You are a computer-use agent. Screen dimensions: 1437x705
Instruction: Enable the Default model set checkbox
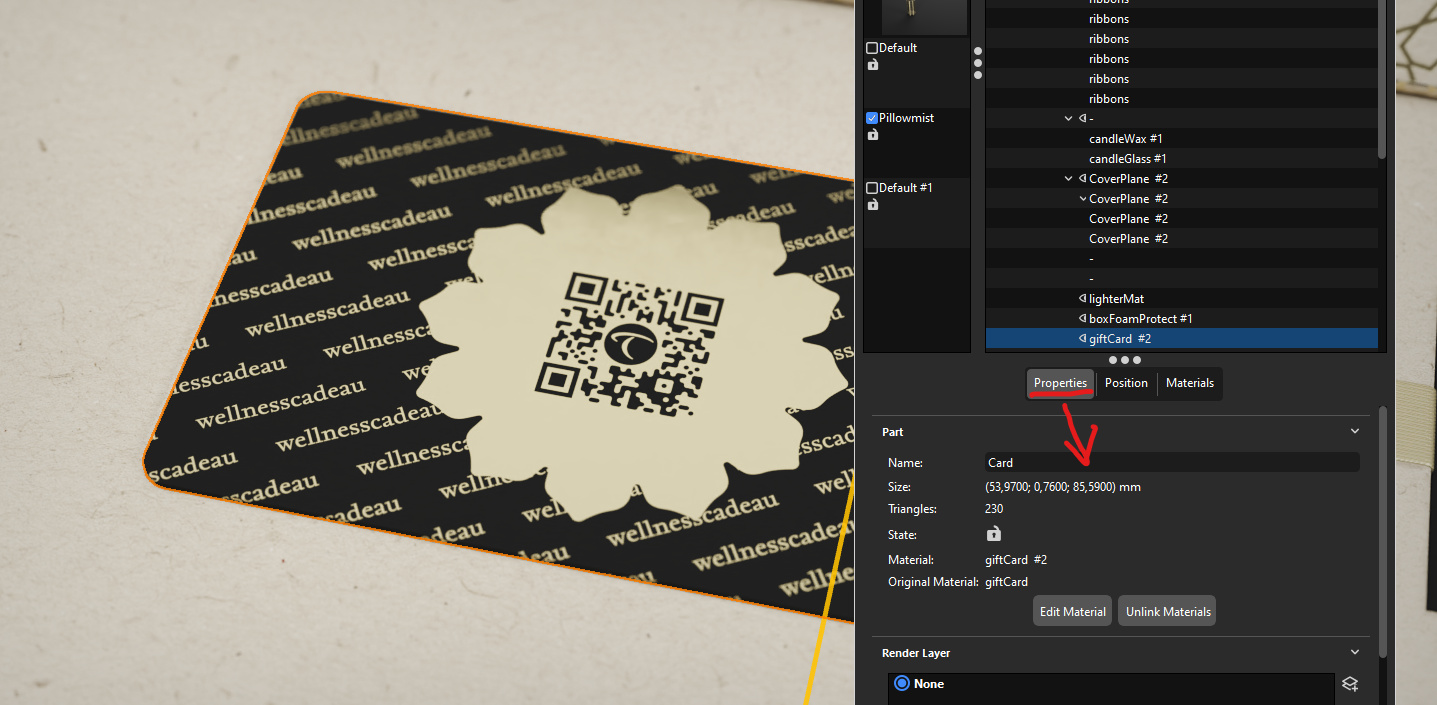pos(872,48)
